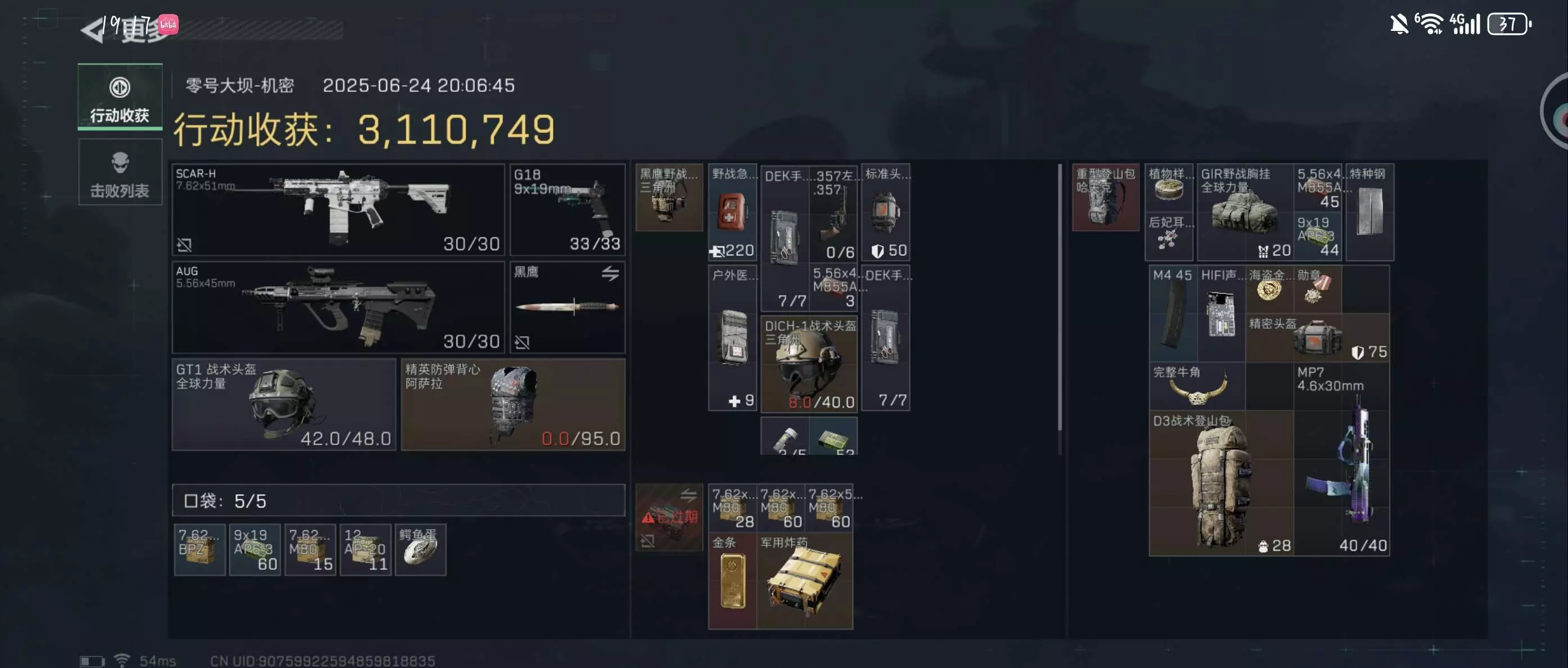Viewport: 1568px width, 668px height.
Task: Select the 精英防弹背心 armor vest
Action: click(513, 404)
